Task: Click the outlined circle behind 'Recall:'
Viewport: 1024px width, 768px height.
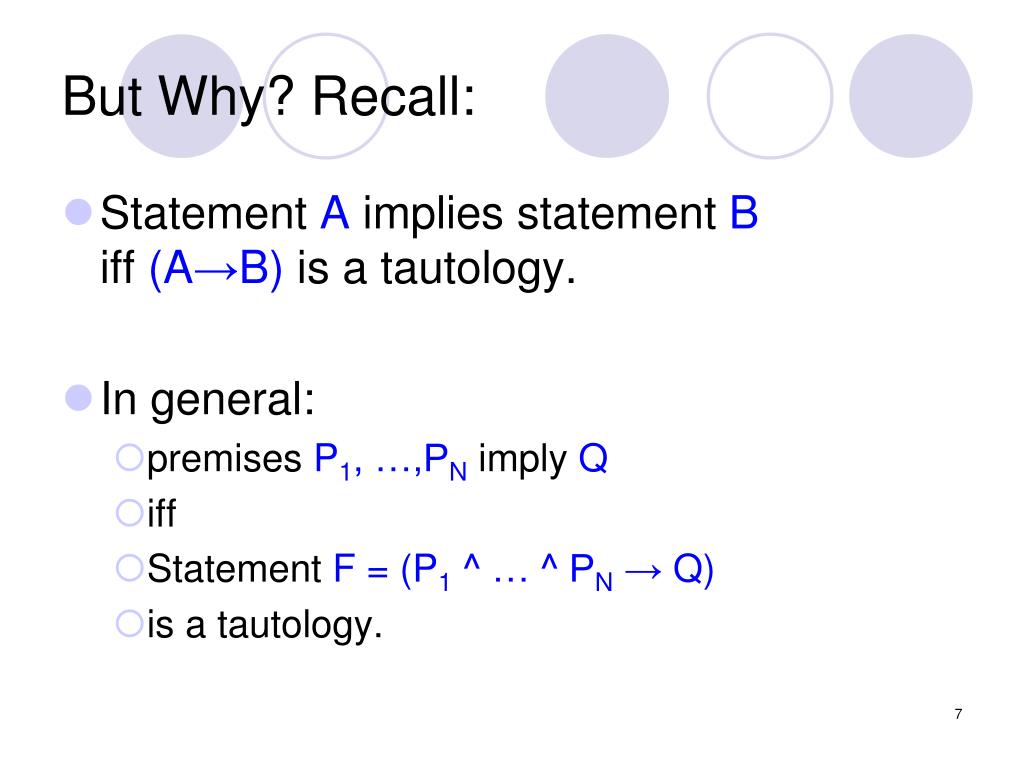Action: (326, 96)
